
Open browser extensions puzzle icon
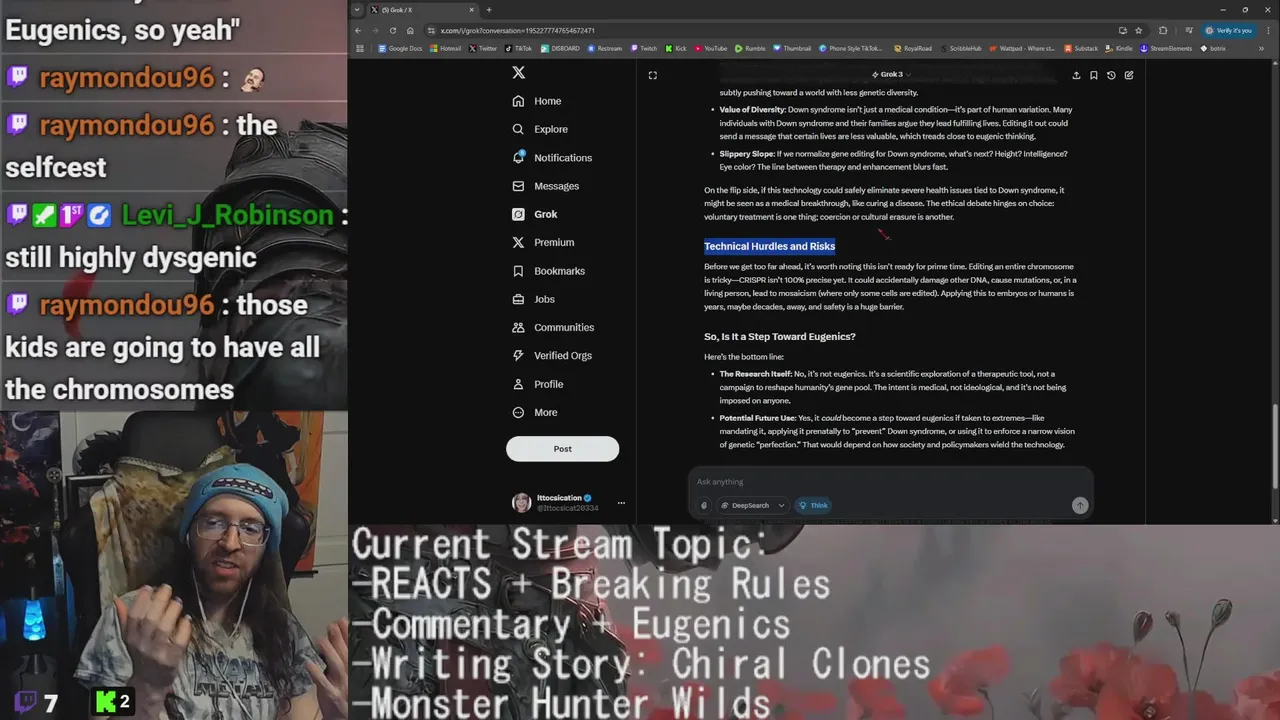point(1162,30)
